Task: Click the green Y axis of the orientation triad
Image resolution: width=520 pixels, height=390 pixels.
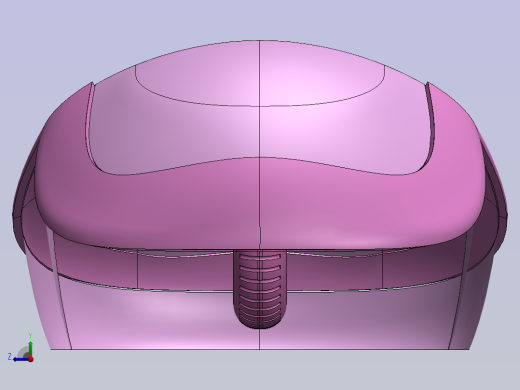Action: tap(30, 348)
